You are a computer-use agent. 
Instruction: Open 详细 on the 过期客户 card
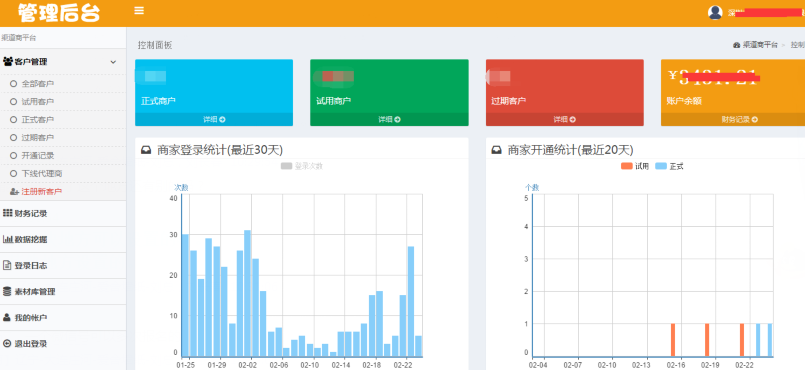564,120
